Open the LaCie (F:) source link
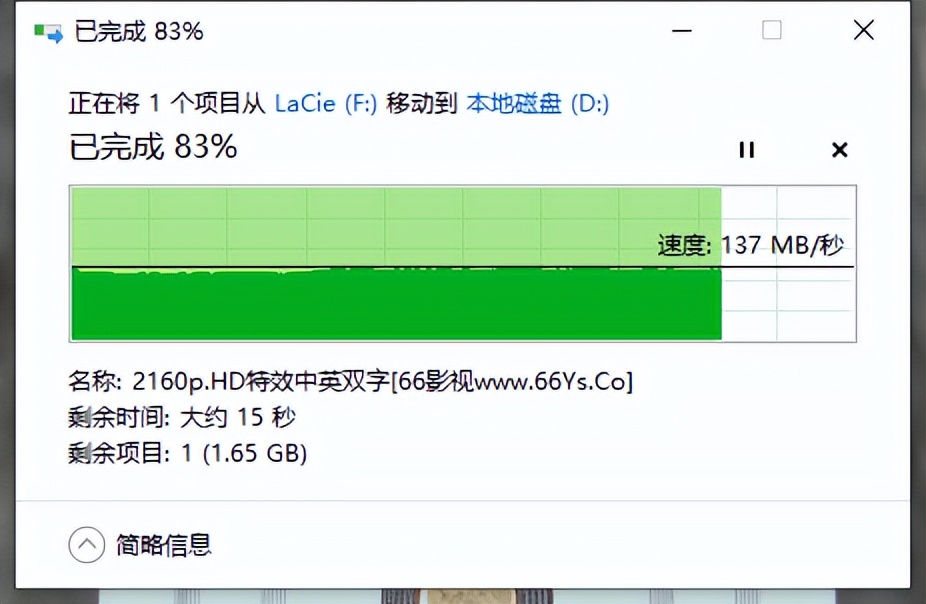Viewport: 926px width, 604px height. 325,104
